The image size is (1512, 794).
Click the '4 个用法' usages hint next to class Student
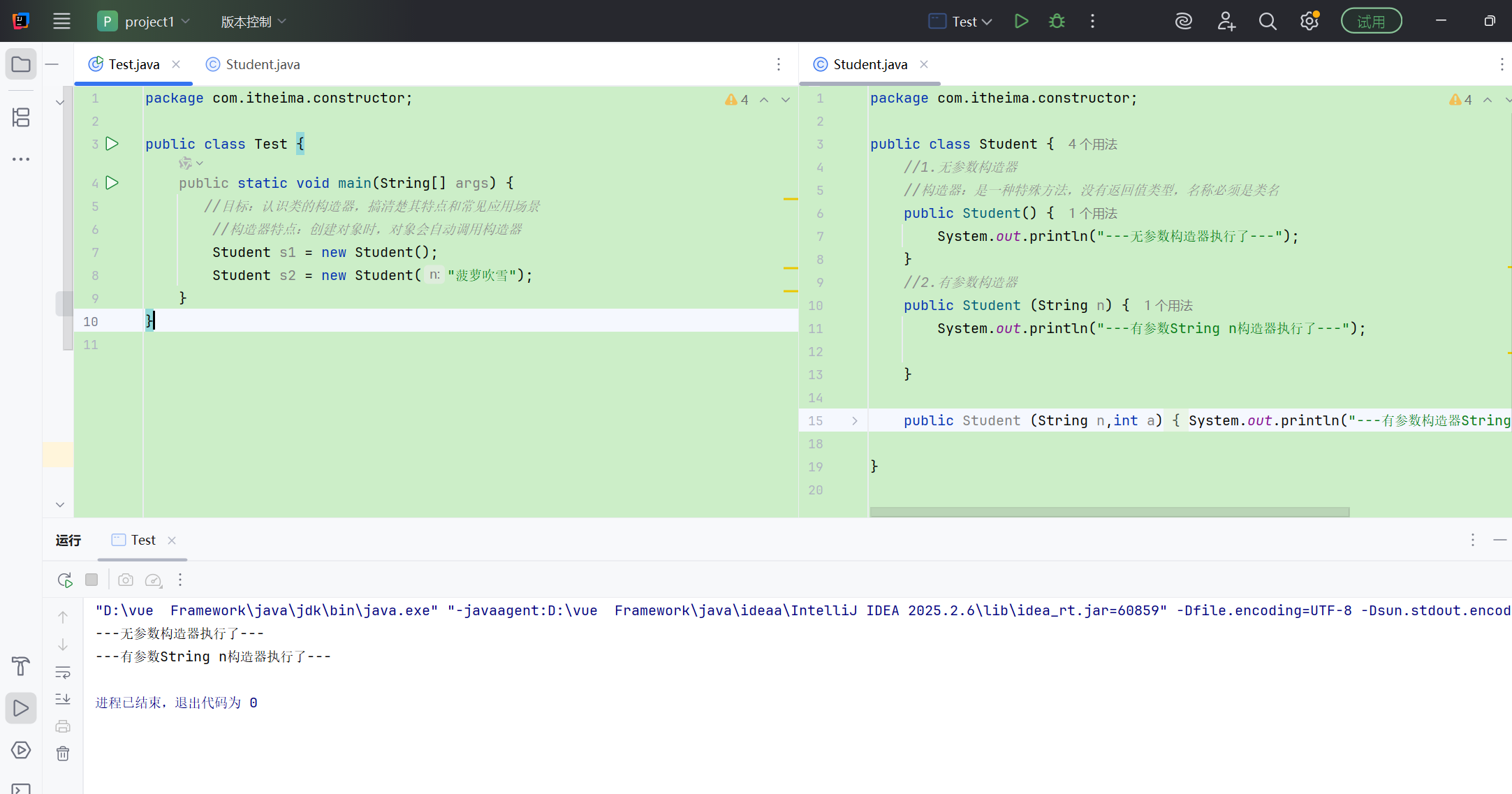point(1092,145)
